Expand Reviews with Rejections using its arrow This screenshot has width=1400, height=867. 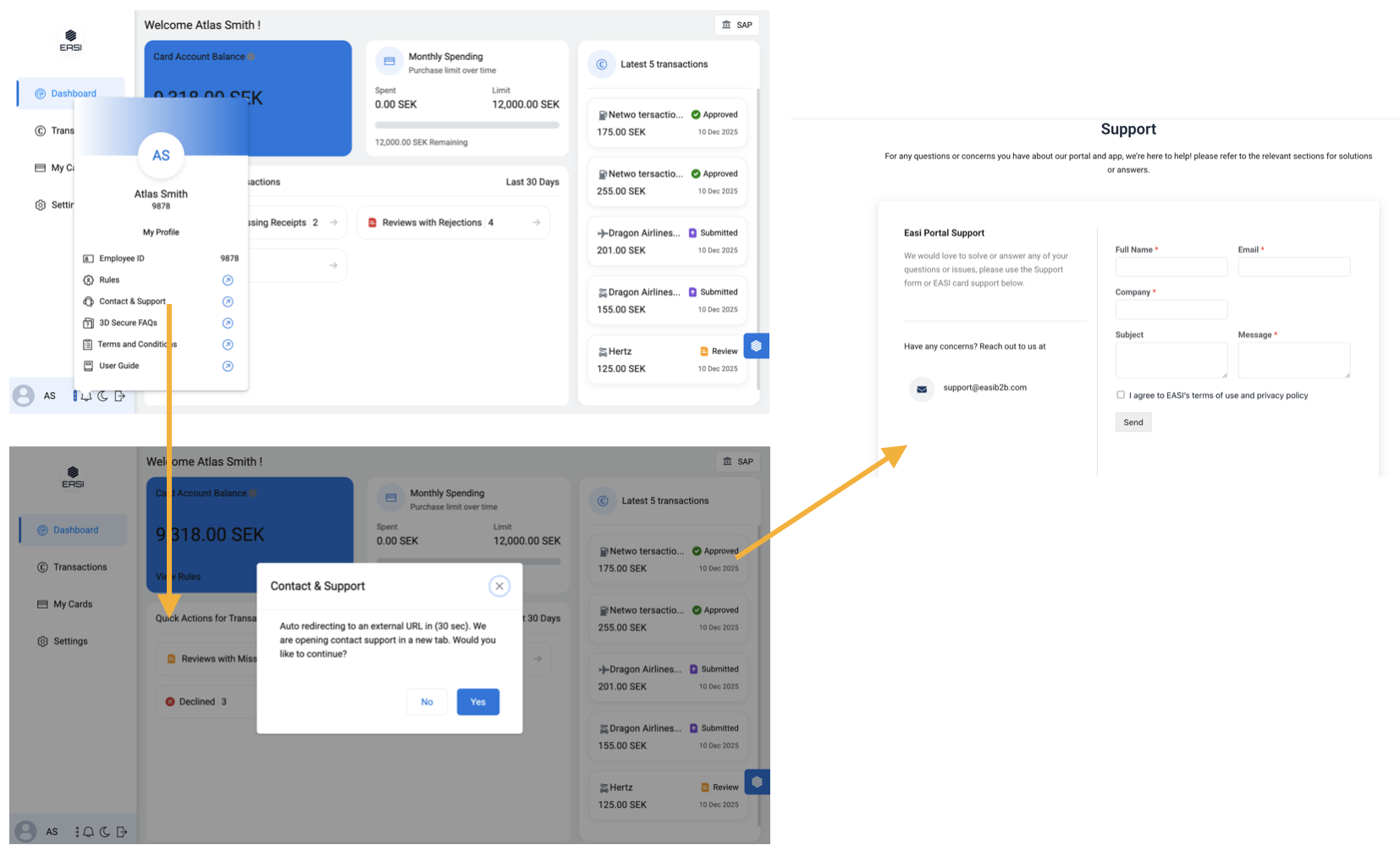point(536,223)
